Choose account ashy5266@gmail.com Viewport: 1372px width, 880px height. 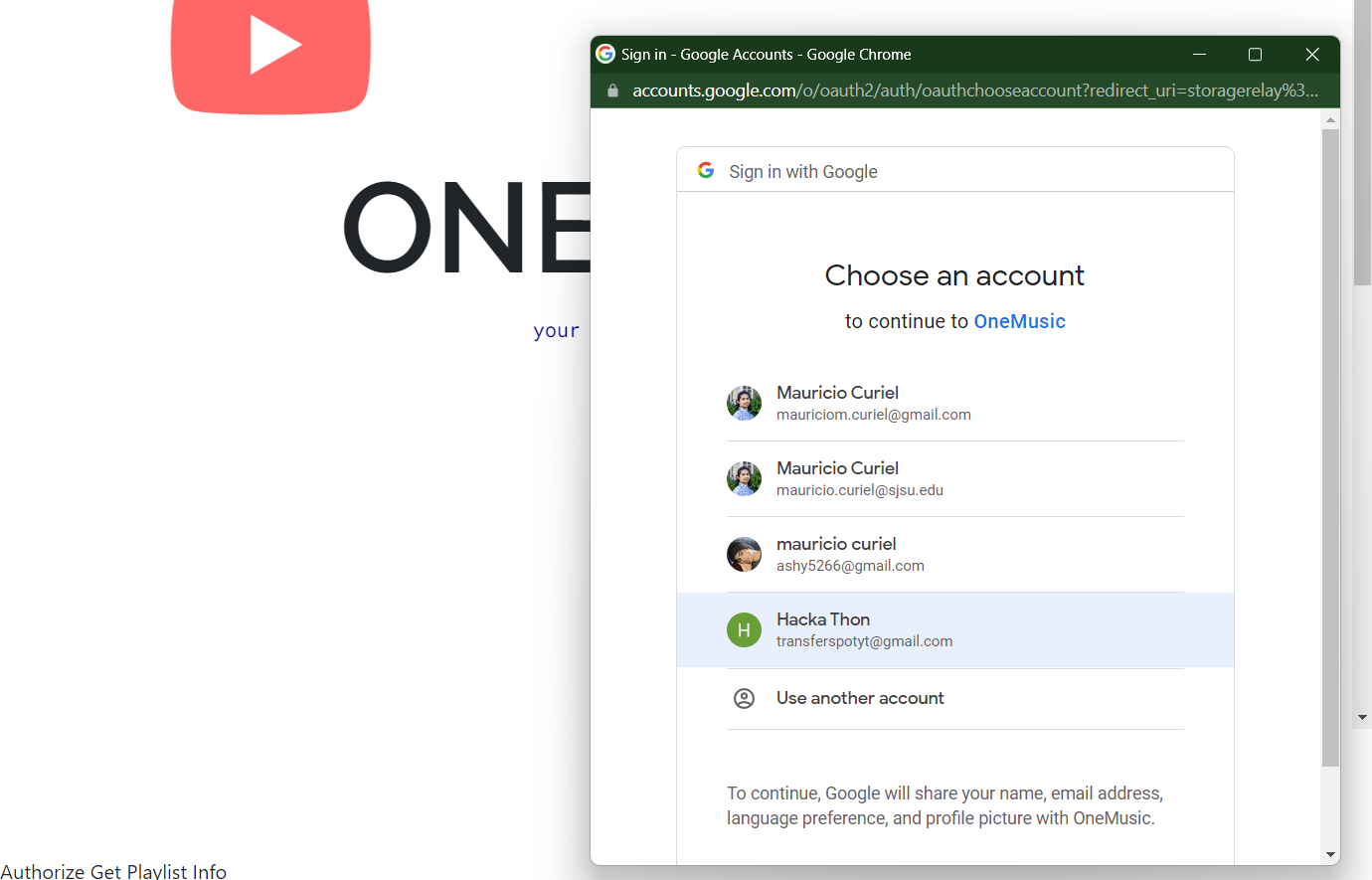955,554
